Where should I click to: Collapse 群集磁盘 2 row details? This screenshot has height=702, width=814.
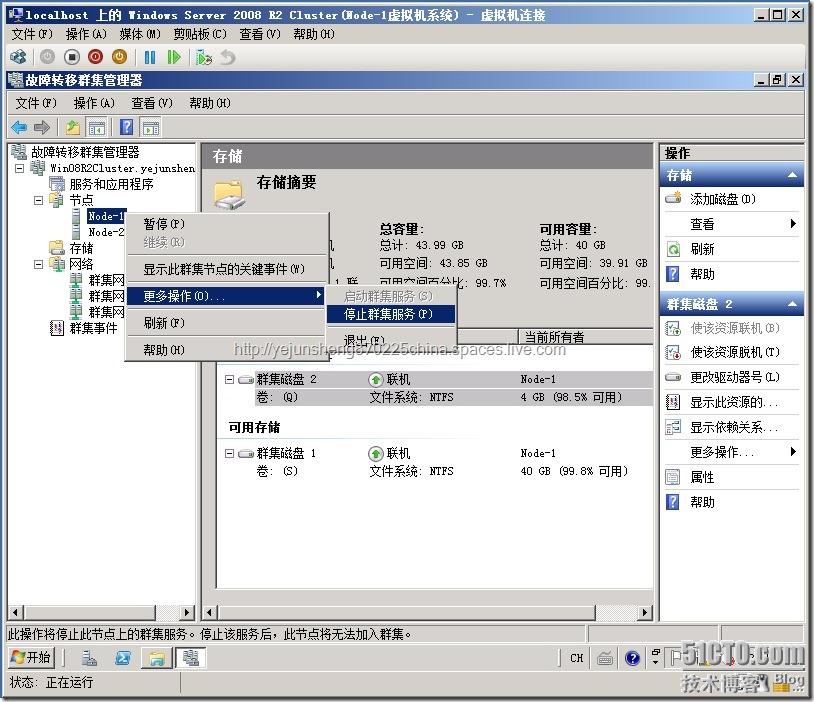[x=229, y=380]
